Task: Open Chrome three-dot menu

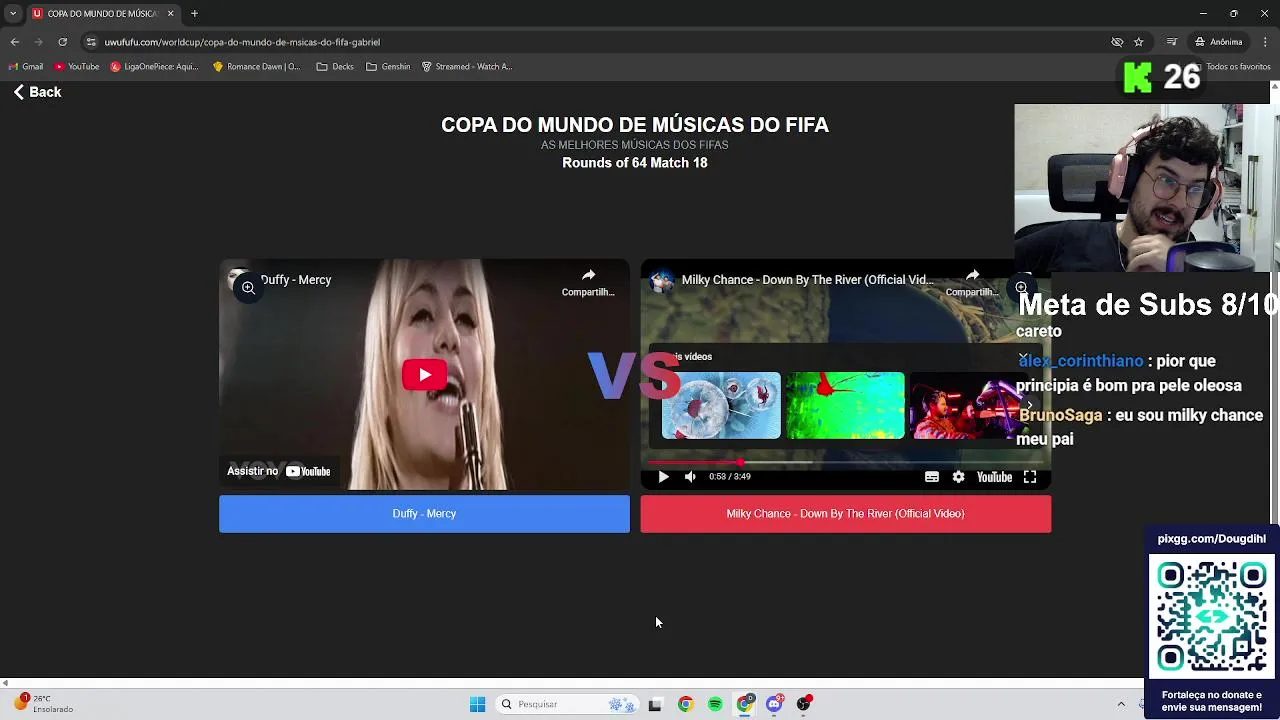Action: [x=1265, y=42]
